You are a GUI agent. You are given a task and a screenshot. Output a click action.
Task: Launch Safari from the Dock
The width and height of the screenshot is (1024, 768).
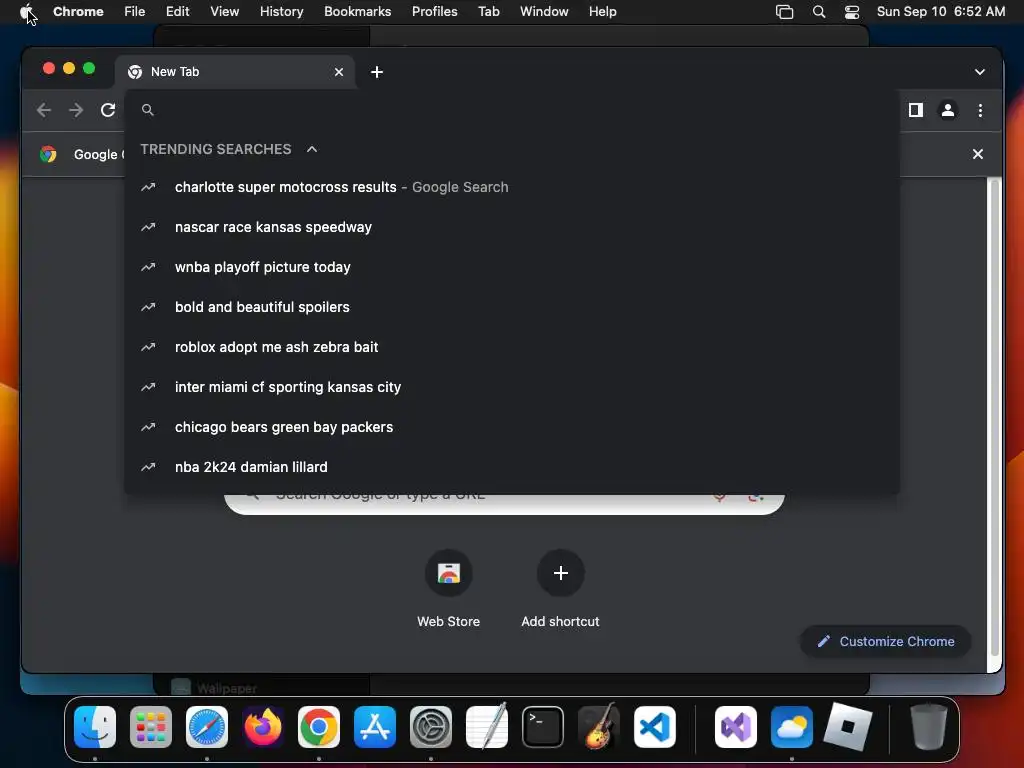click(207, 727)
